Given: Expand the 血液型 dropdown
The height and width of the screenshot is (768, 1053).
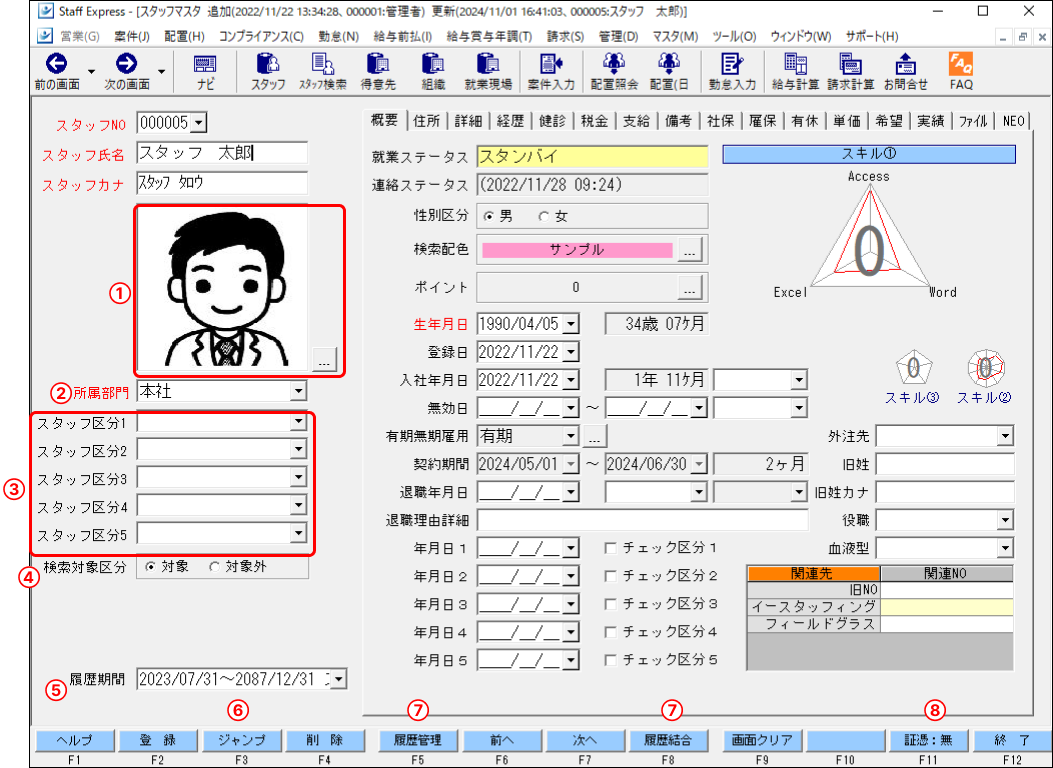Looking at the screenshot, I should [1005, 548].
